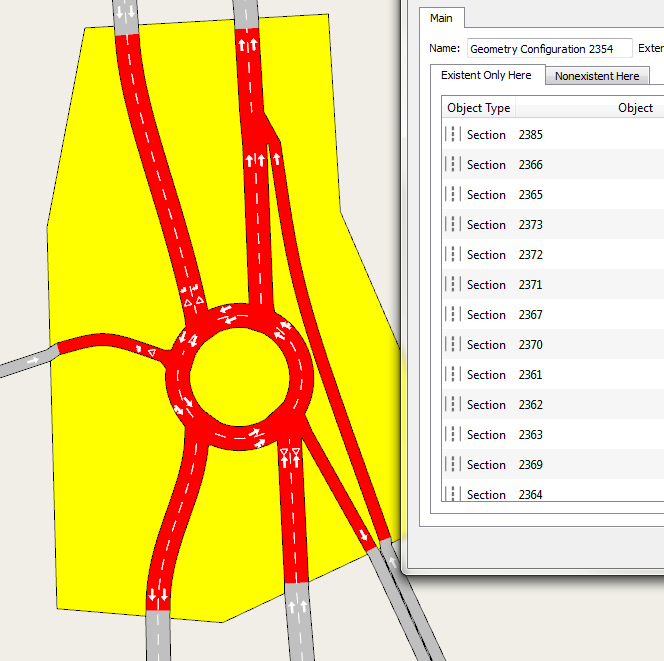Select the Section 2361 row
Screen dimensions: 664x661
coord(530,375)
